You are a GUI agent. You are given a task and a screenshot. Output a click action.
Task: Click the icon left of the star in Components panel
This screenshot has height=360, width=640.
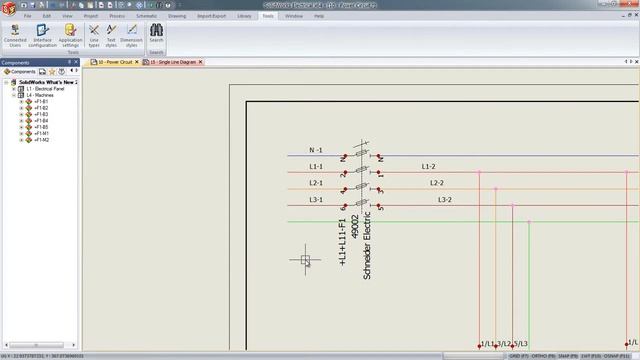(42, 71)
